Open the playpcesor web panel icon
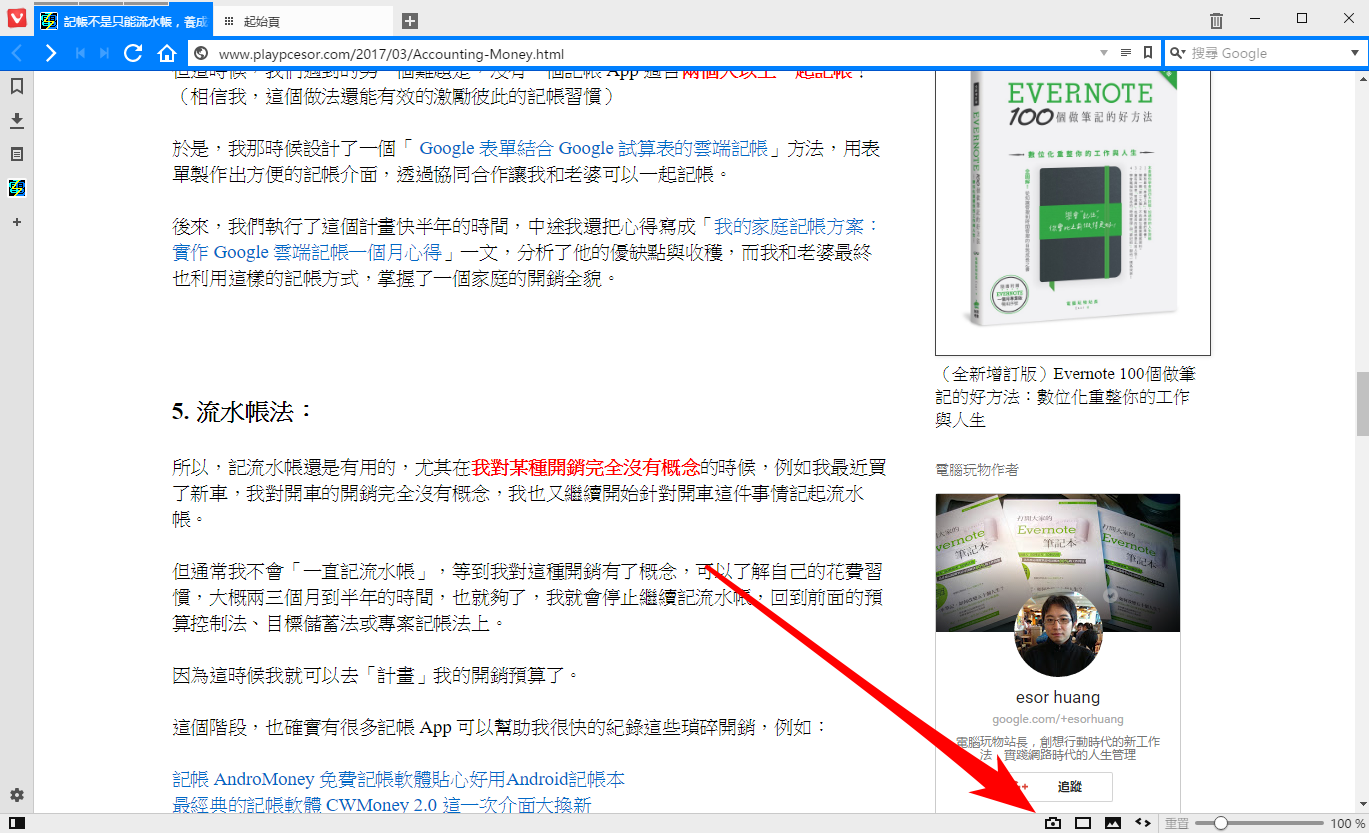Viewport: 1369px width, 833px height. [x=17, y=188]
